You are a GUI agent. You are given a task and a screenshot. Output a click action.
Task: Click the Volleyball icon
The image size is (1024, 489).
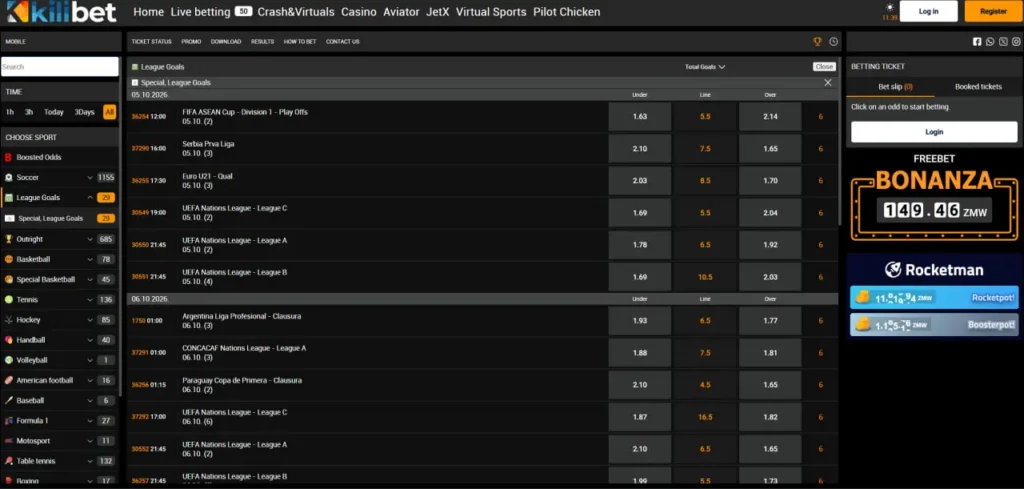pos(8,360)
